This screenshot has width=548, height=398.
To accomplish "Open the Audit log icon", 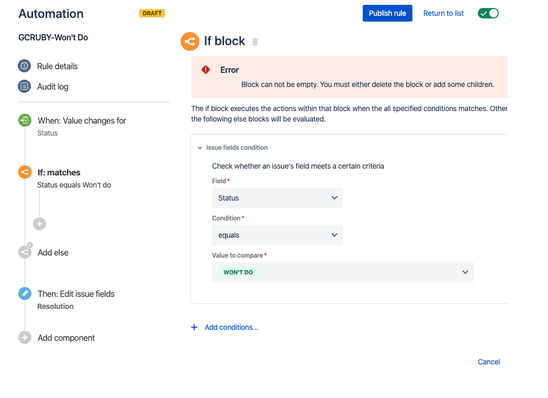I will pyautogui.click(x=24, y=86).
